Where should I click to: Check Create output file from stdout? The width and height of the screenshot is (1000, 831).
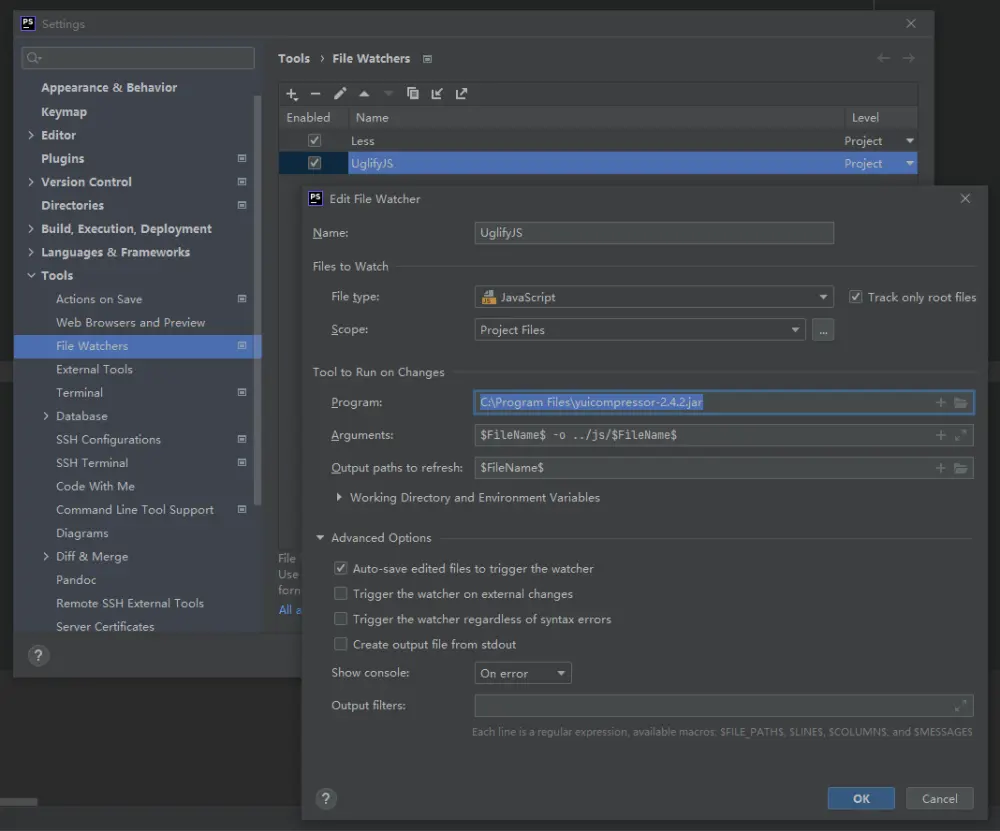[x=341, y=644]
